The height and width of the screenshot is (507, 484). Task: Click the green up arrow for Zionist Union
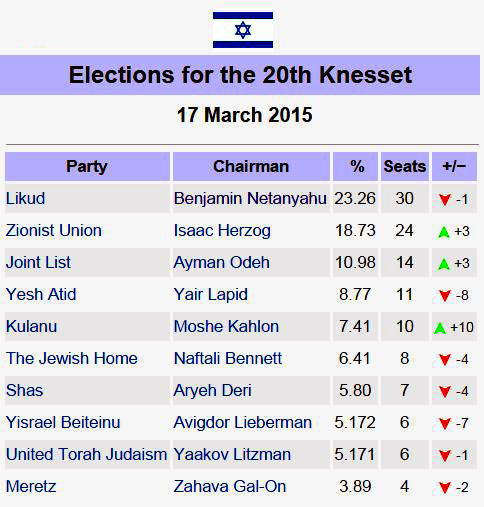point(444,232)
